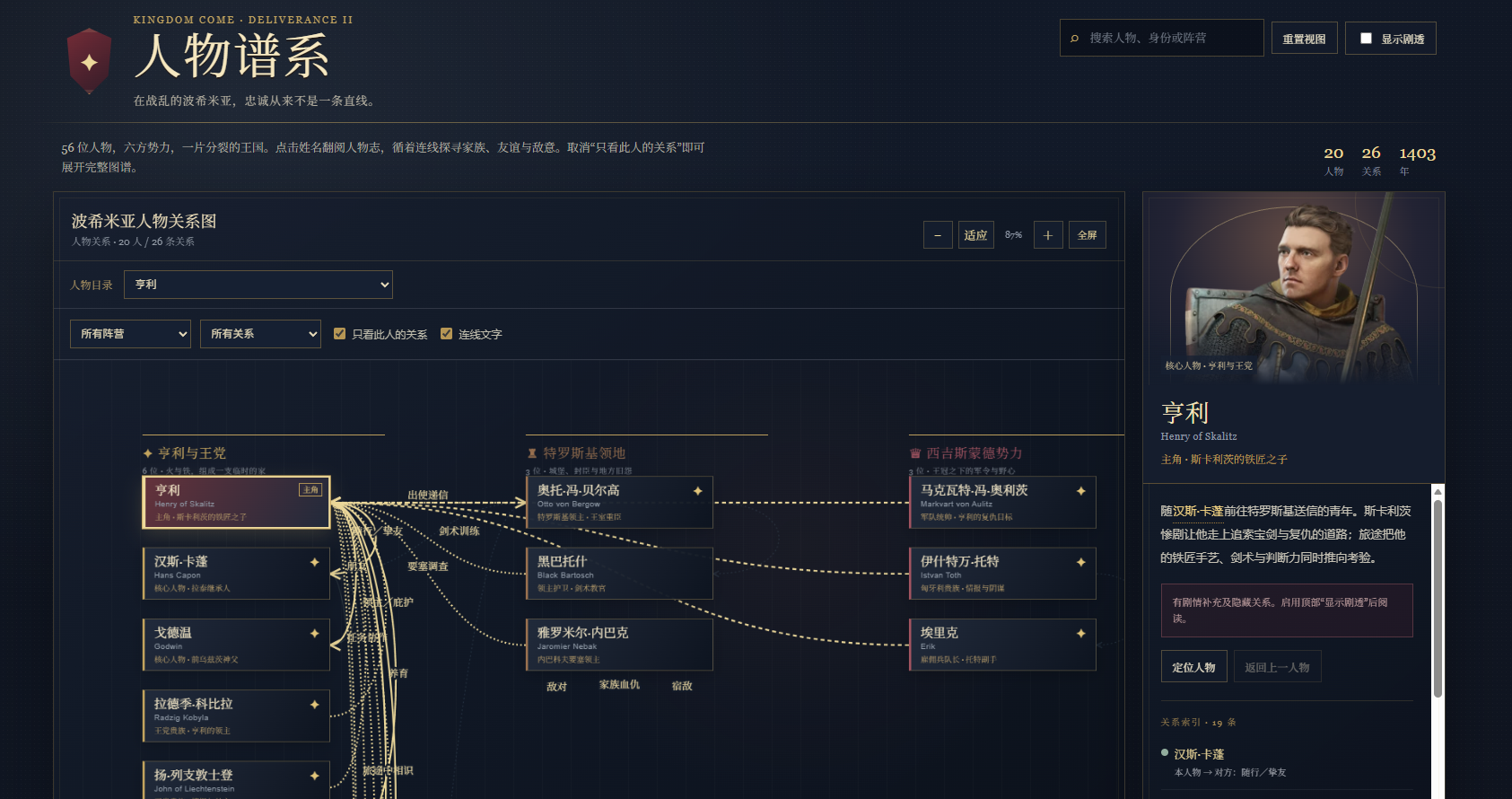Click the 适应 fit button

click(x=975, y=235)
